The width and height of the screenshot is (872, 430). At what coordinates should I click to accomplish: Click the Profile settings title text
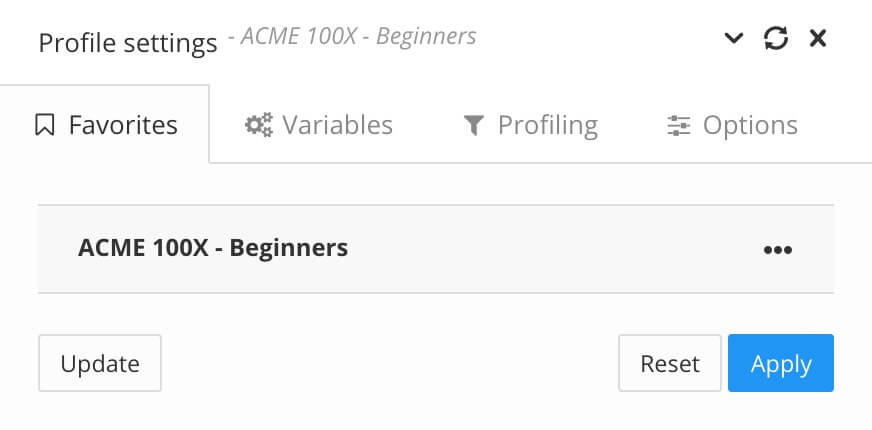click(x=127, y=44)
